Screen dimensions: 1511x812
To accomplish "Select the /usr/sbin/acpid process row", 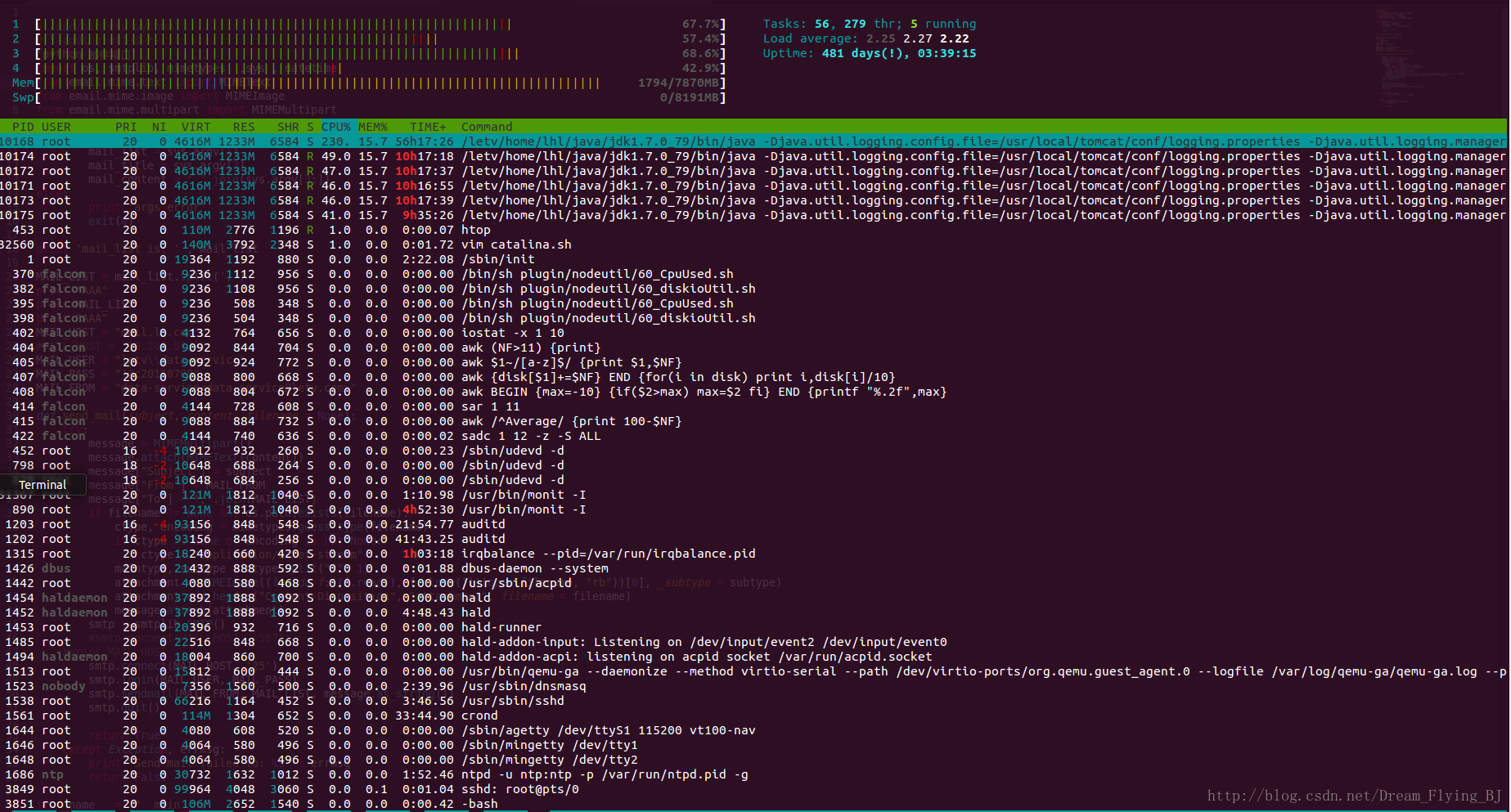I will tap(753, 583).
